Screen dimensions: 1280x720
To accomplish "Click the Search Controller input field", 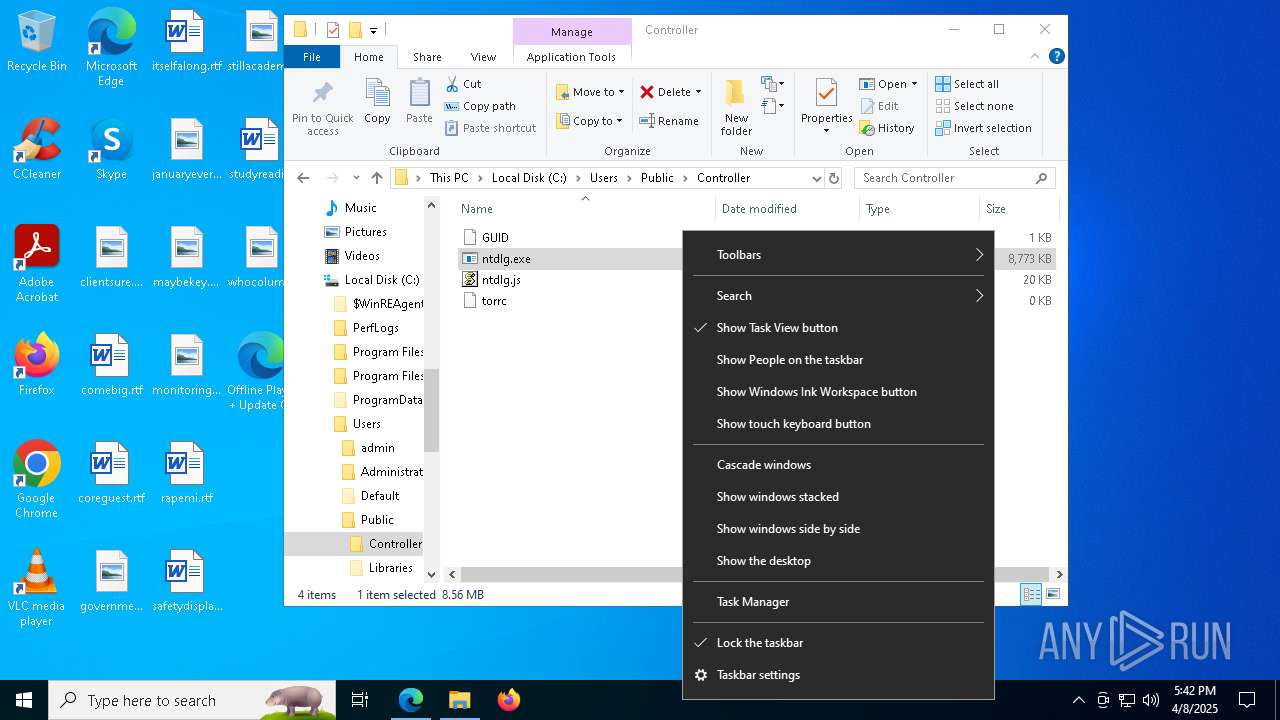I will coord(945,178).
